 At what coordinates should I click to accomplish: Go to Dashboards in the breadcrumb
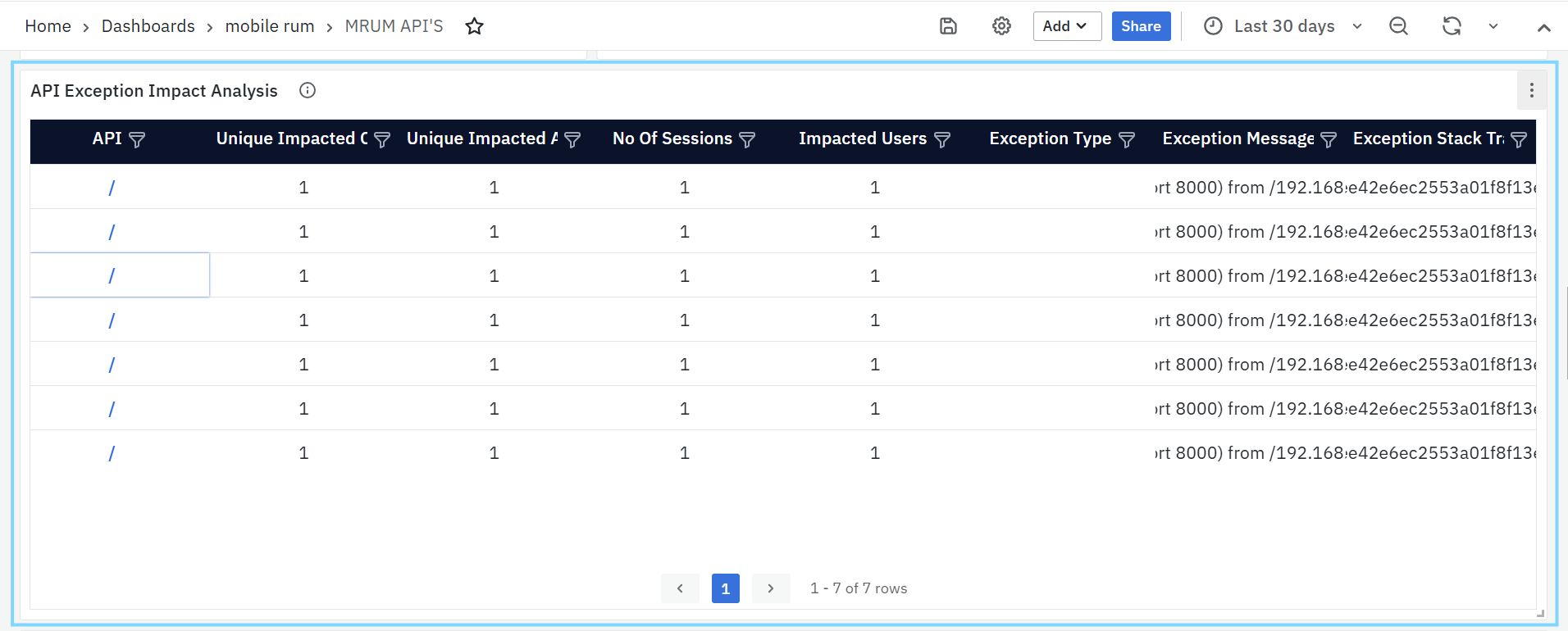(x=148, y=26)
